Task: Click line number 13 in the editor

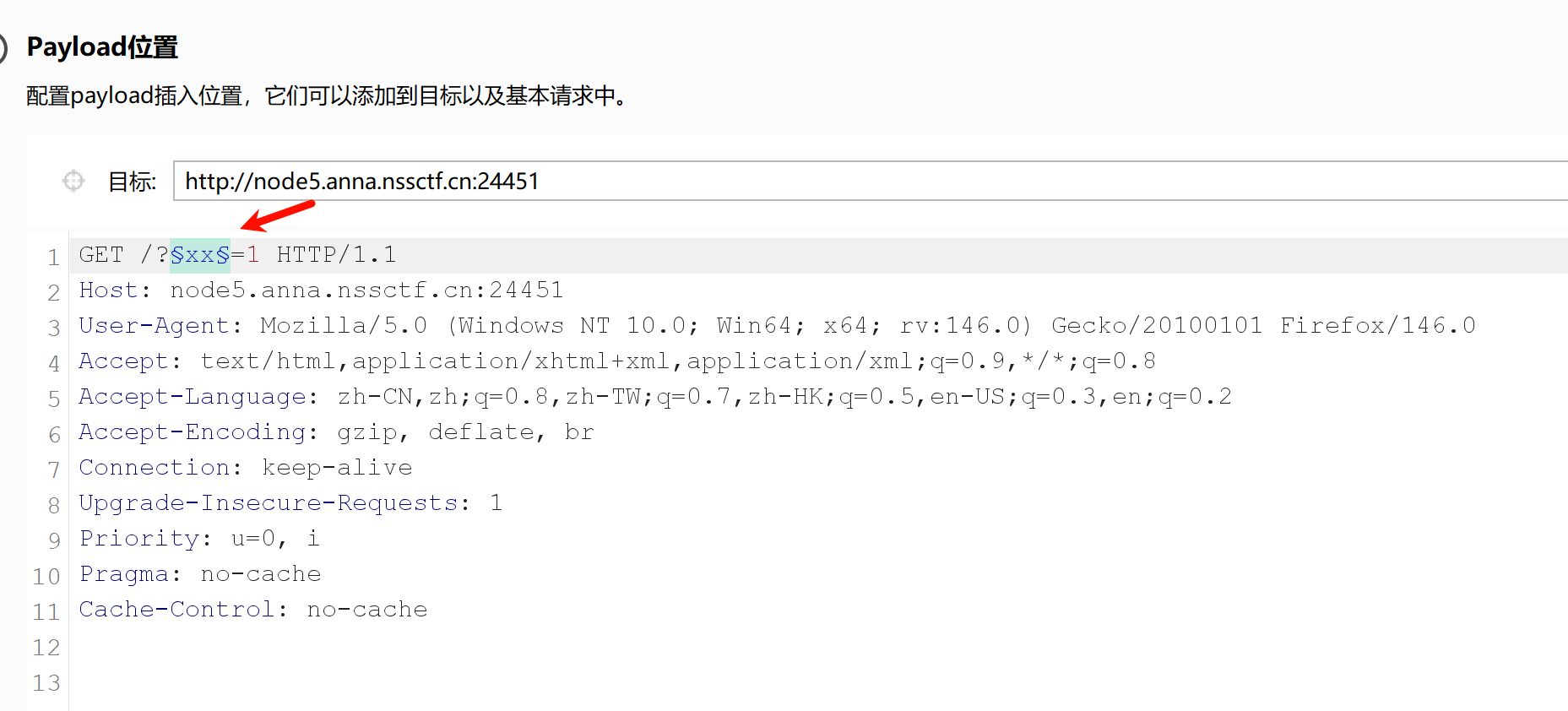Action: pyautogui.click(x=47, y=682)
